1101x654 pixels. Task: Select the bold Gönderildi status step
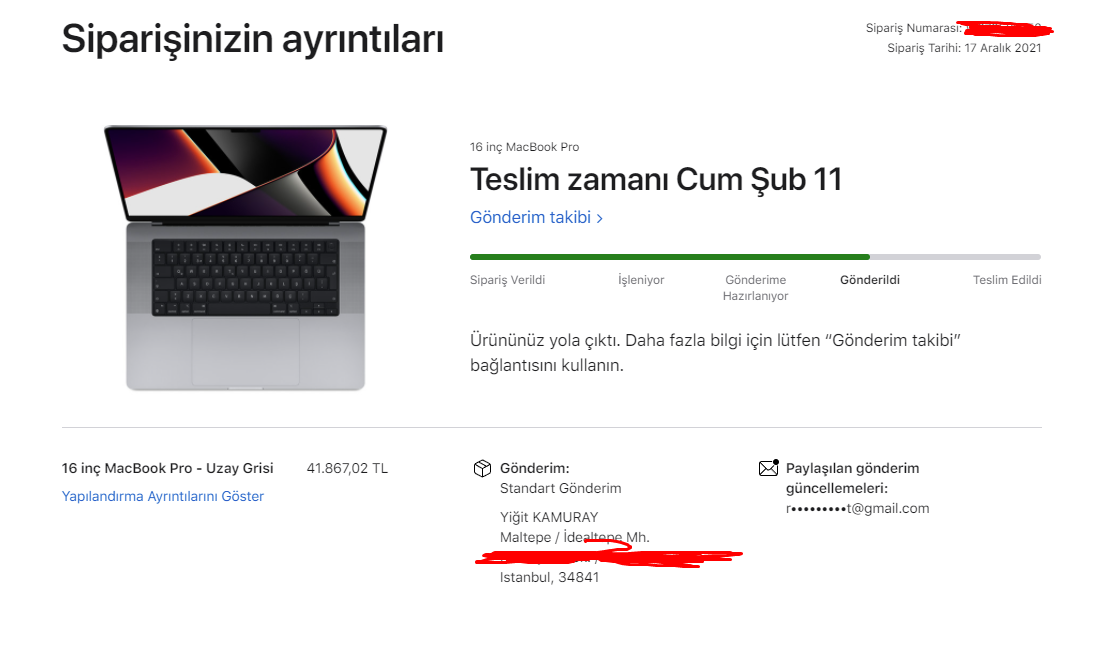(870, 280)
